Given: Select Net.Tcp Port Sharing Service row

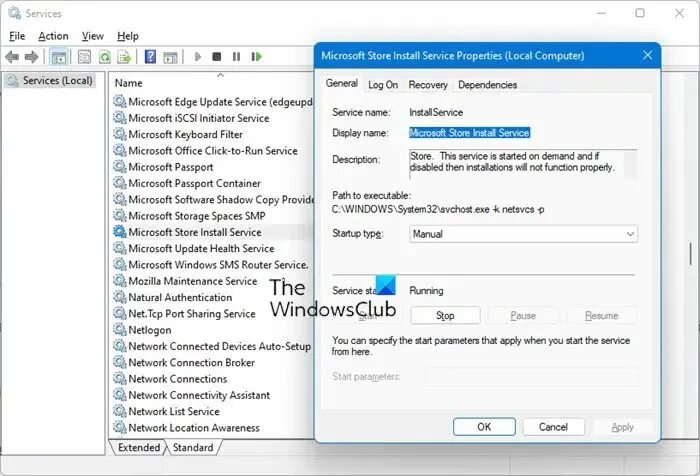Looking at the screenshot, I should [192, 313].
